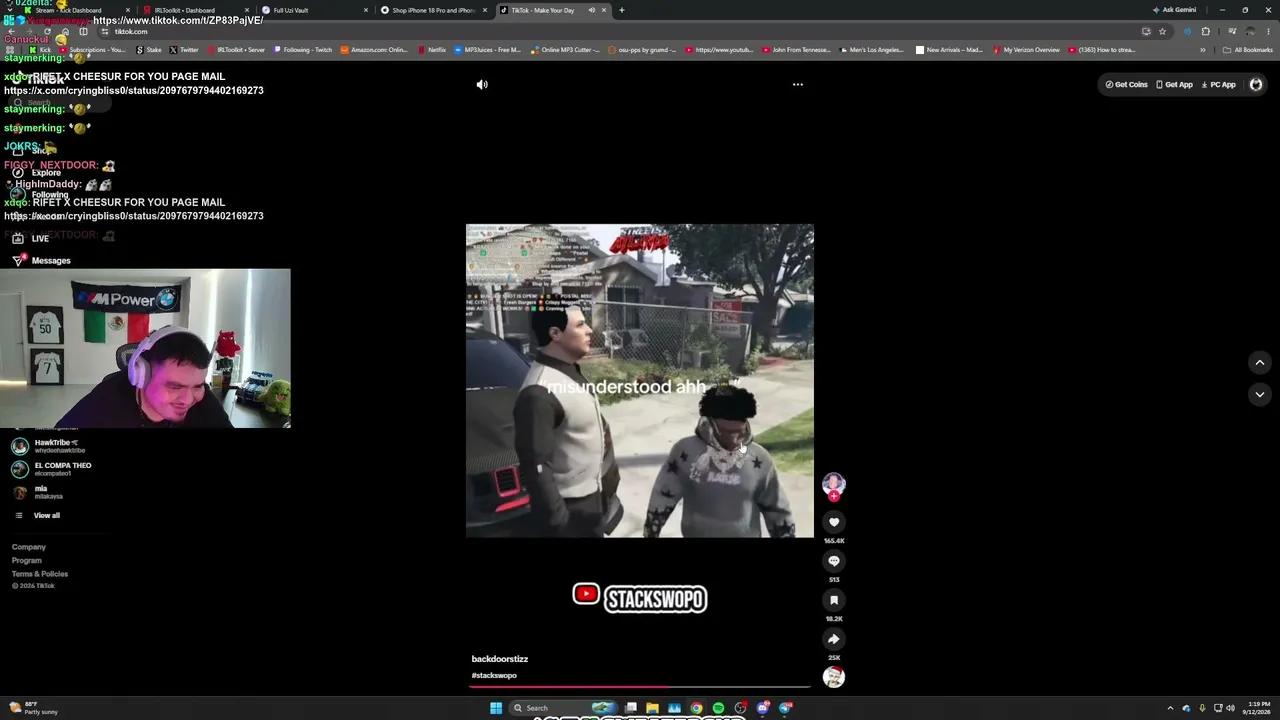Open the backdoorstizz username link
This screenshot has width=1280, height=720.
click(x=500, y=659)
